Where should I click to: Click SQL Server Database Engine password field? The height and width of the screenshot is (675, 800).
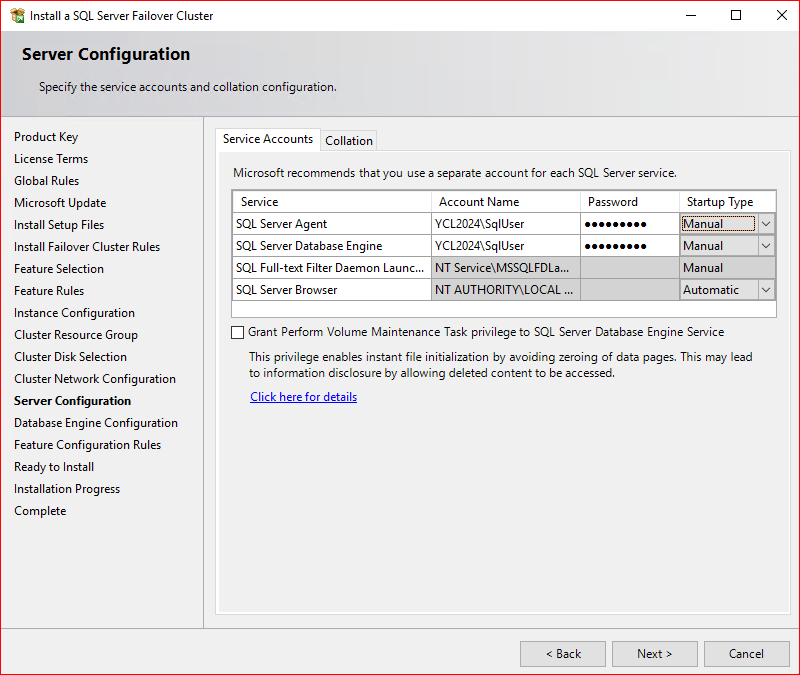point(630,246)
